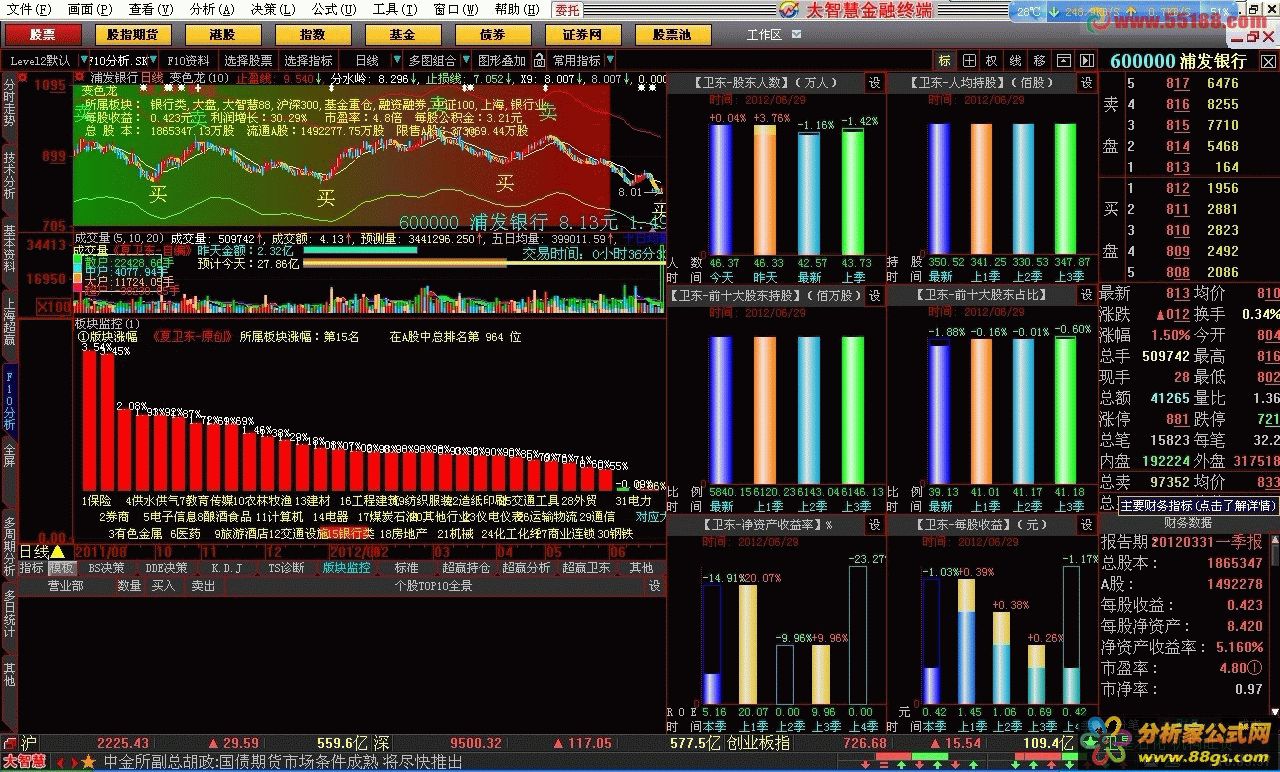This screenshot has height=772, width=1280.
Task: Click the 选择指标 toolbar button
Action: click(308, 61)
